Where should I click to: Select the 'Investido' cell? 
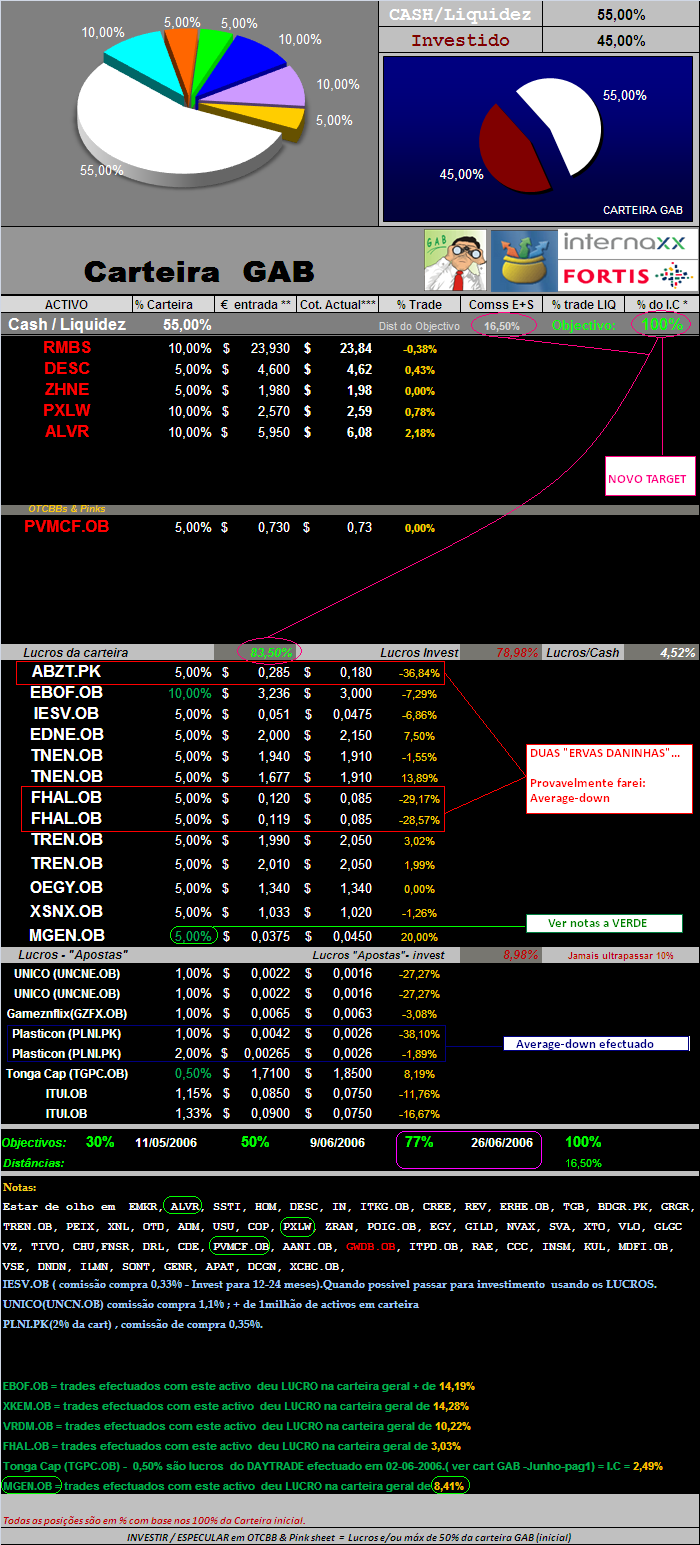click(460, 40)
